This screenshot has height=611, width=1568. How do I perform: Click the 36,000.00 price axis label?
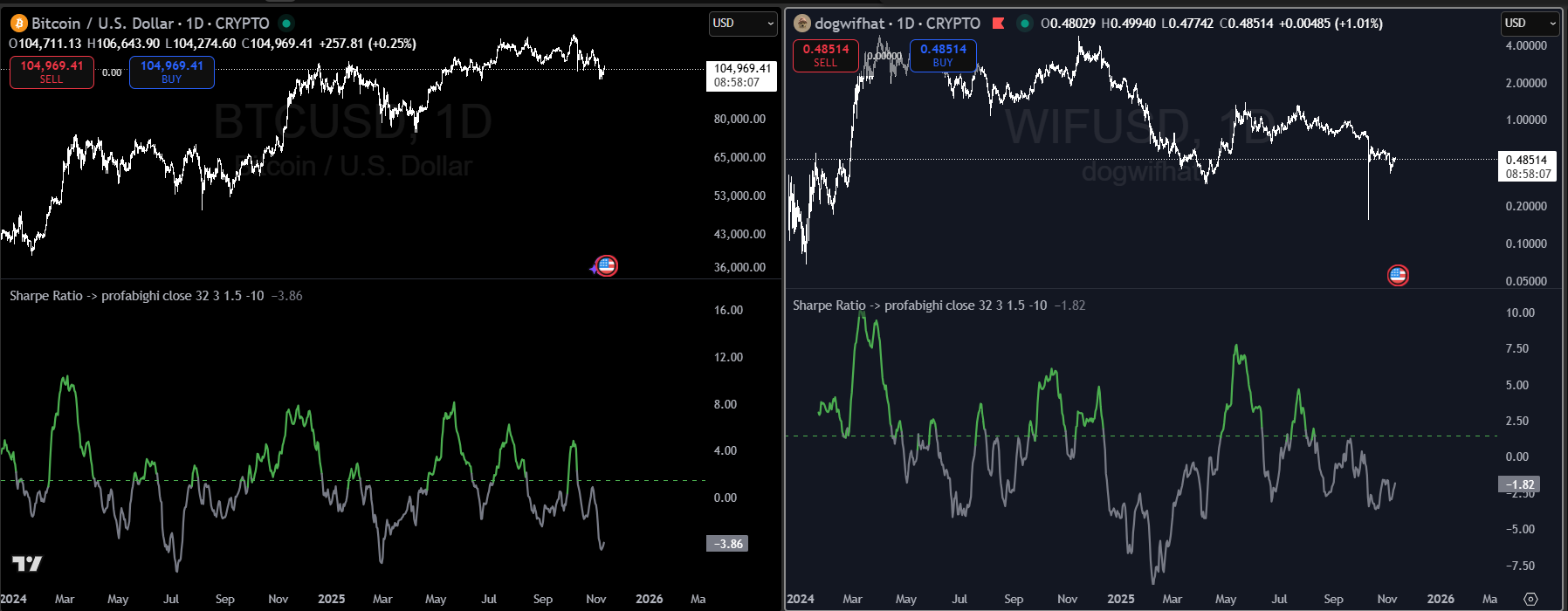coord(739,267)
